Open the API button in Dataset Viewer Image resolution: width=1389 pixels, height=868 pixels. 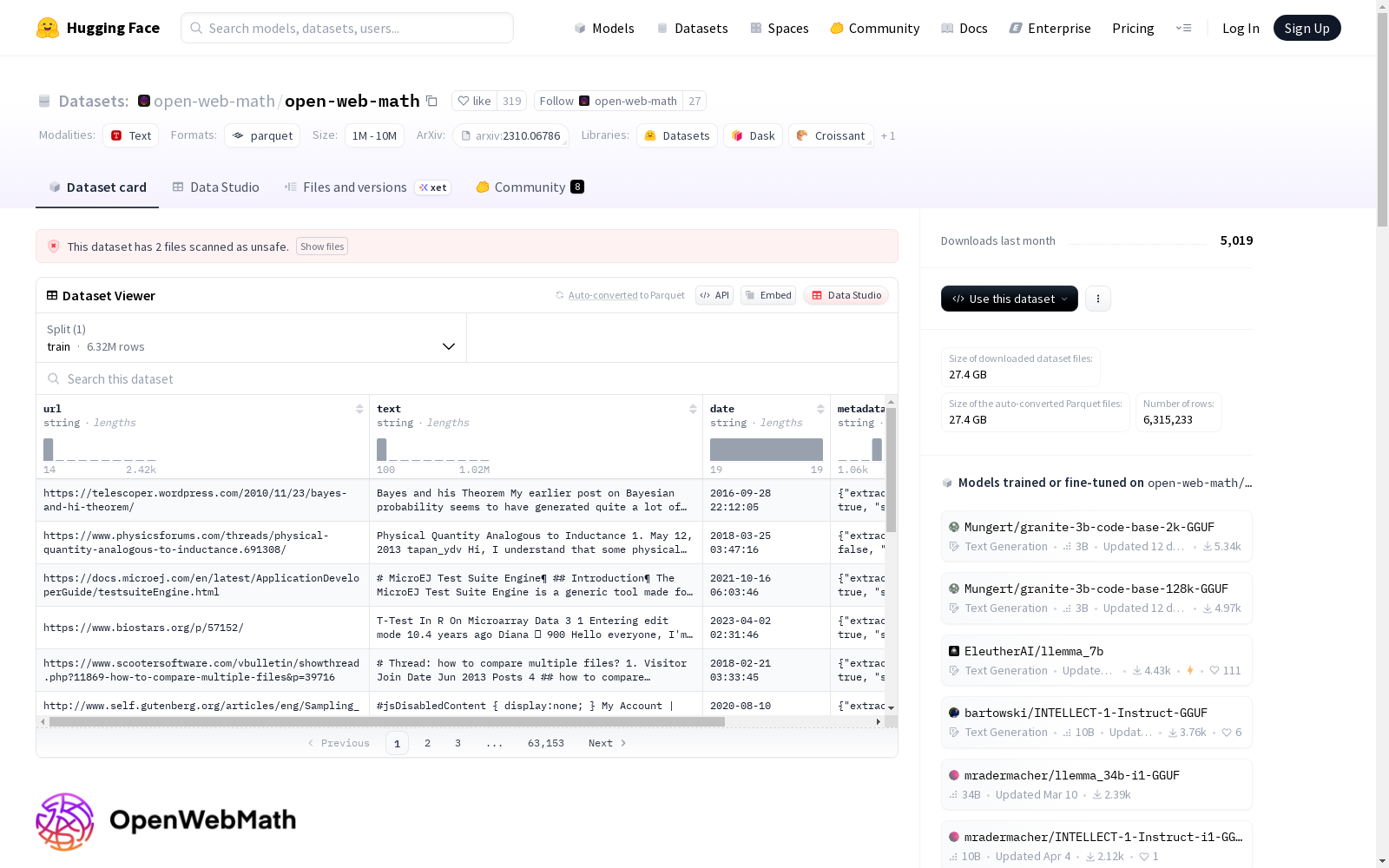(714, 295)
